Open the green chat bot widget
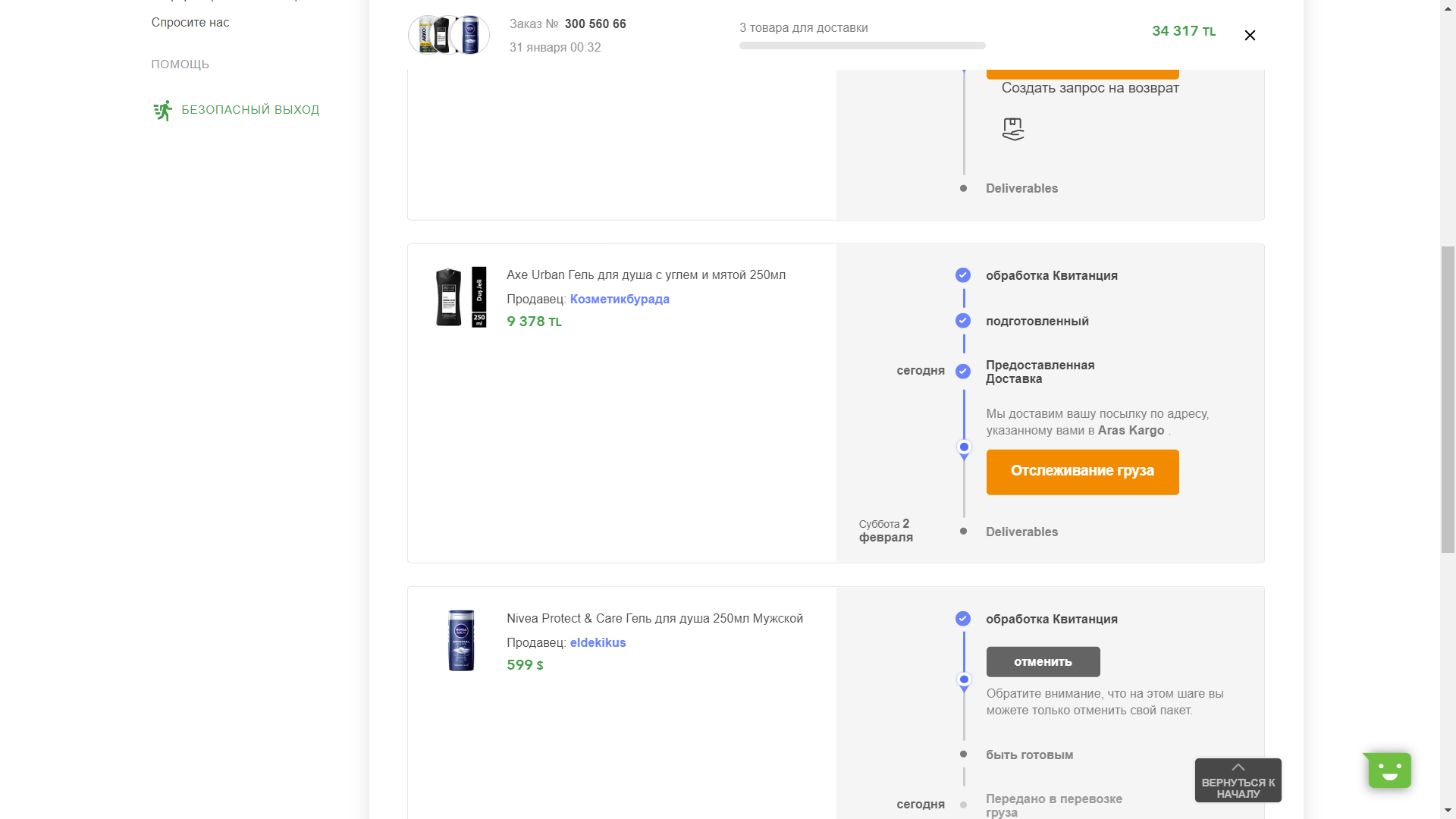1456x819 pixels. tap(1389, 770)
